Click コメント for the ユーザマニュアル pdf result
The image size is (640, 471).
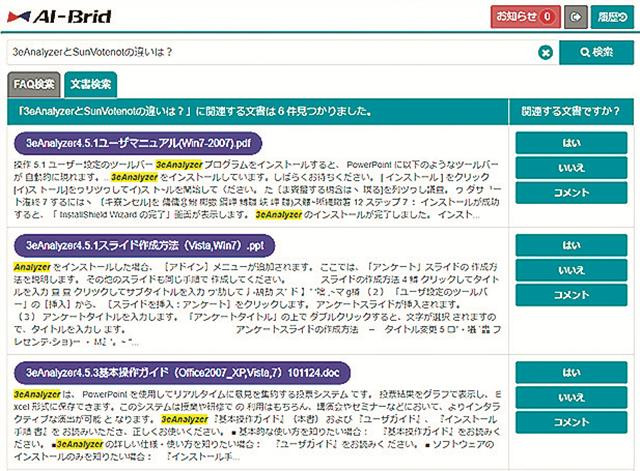pos(571,193)
